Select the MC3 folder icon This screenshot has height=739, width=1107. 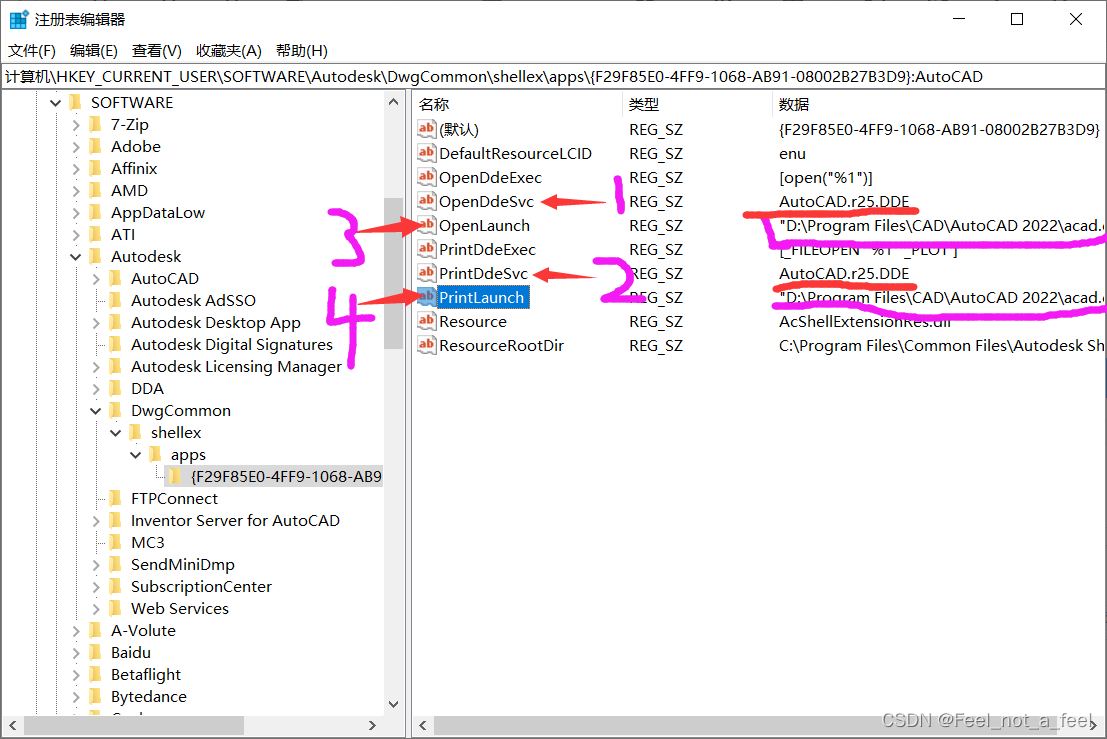pyautogui.click(x=116, y=542)
